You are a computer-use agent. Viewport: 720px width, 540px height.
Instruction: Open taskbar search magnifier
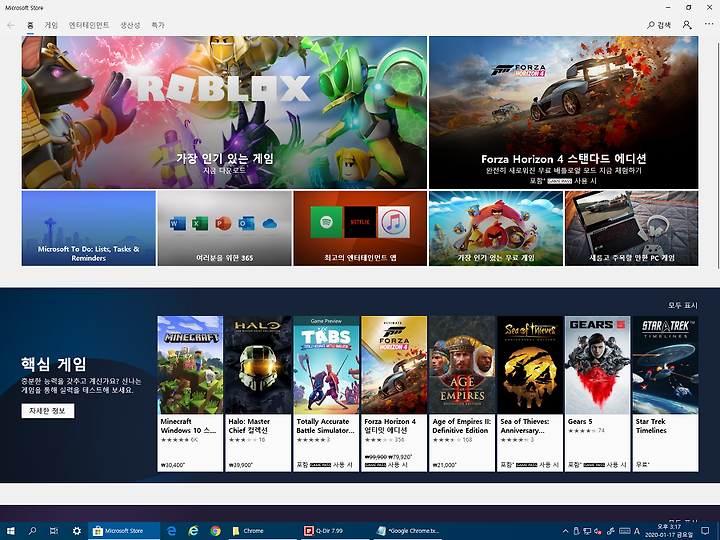point(32,531)
